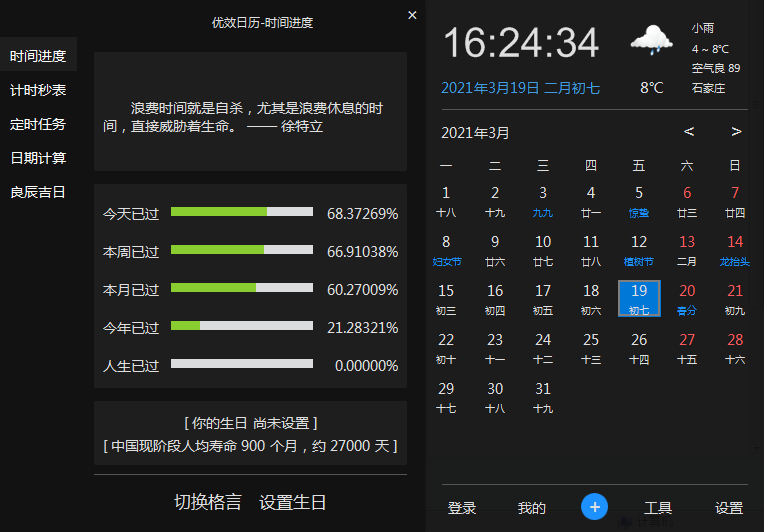Click the 设置生日 button

click(292, 502)
